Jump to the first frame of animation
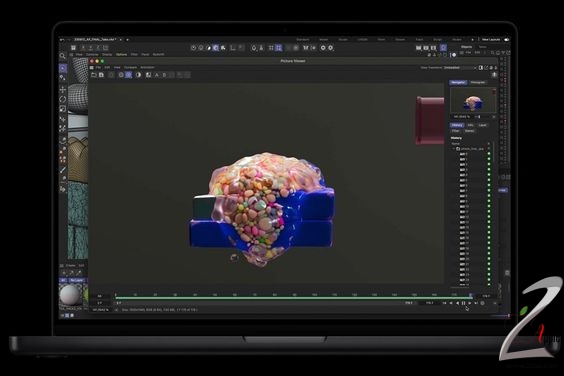The width and height of the screenshot is (564, 376). 445,303
